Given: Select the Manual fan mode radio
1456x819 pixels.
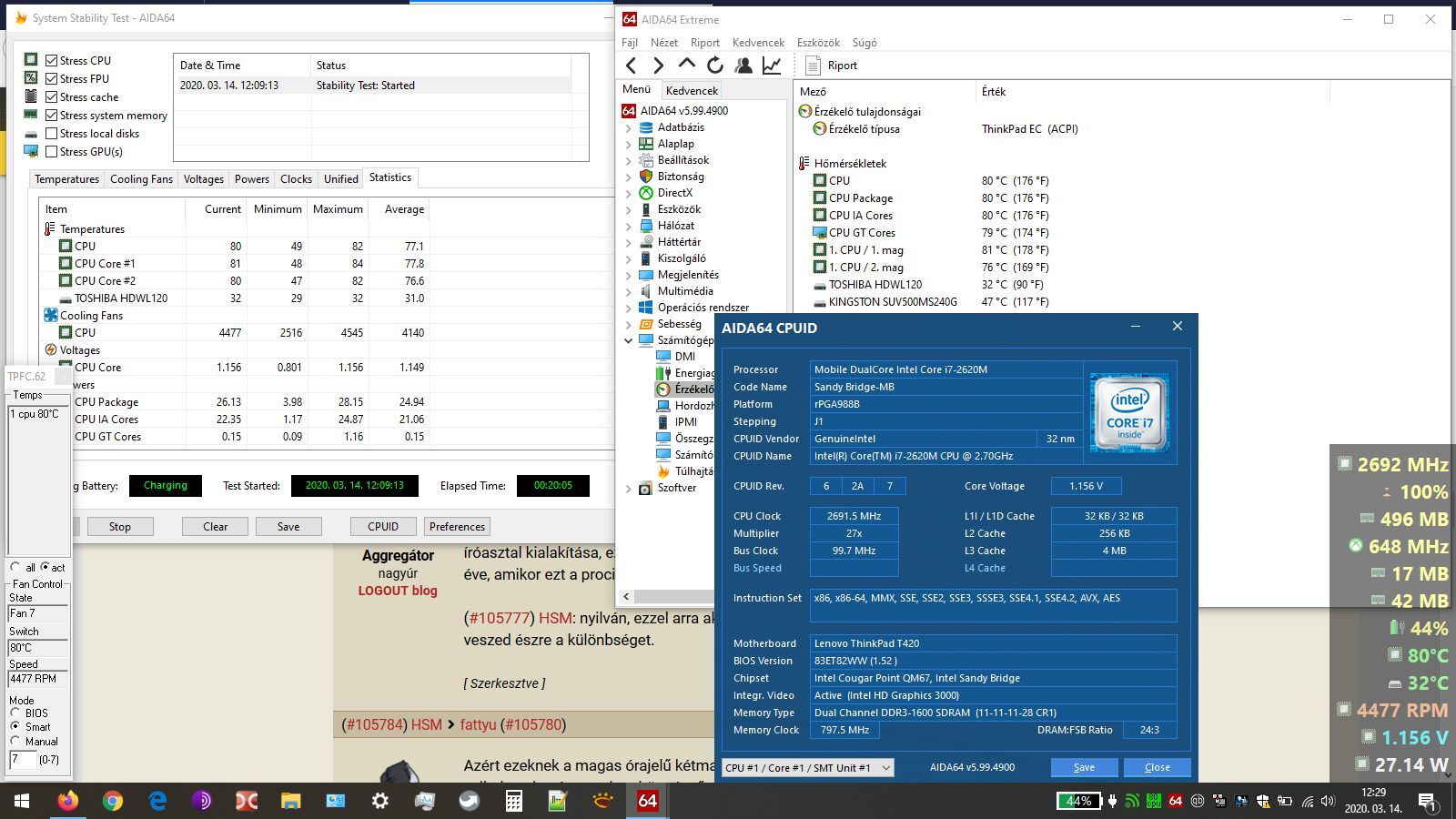Looking at the screenshot, I should tap(15, 741).
